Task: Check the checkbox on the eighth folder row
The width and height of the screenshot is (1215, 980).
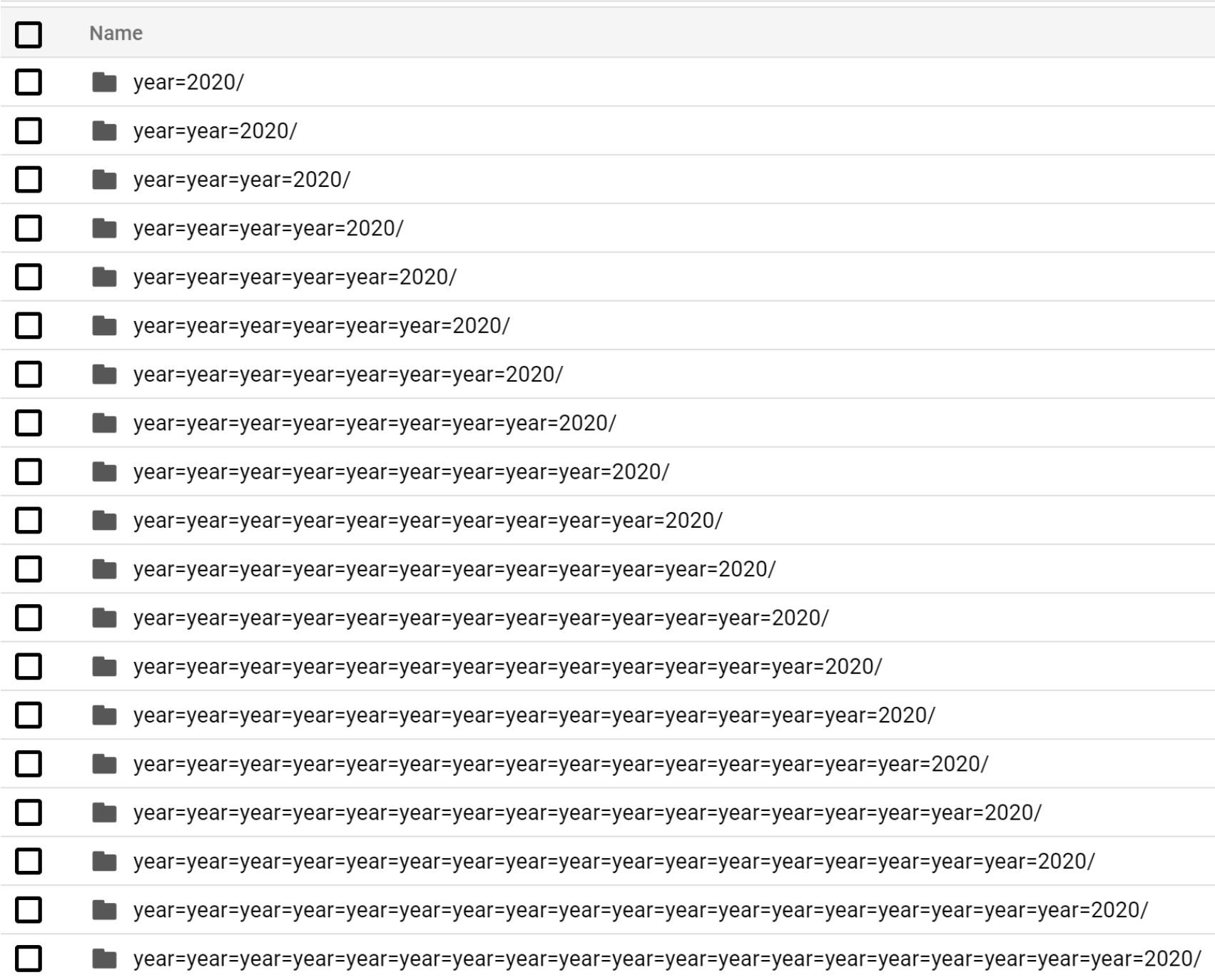Action: coord(29,424)
